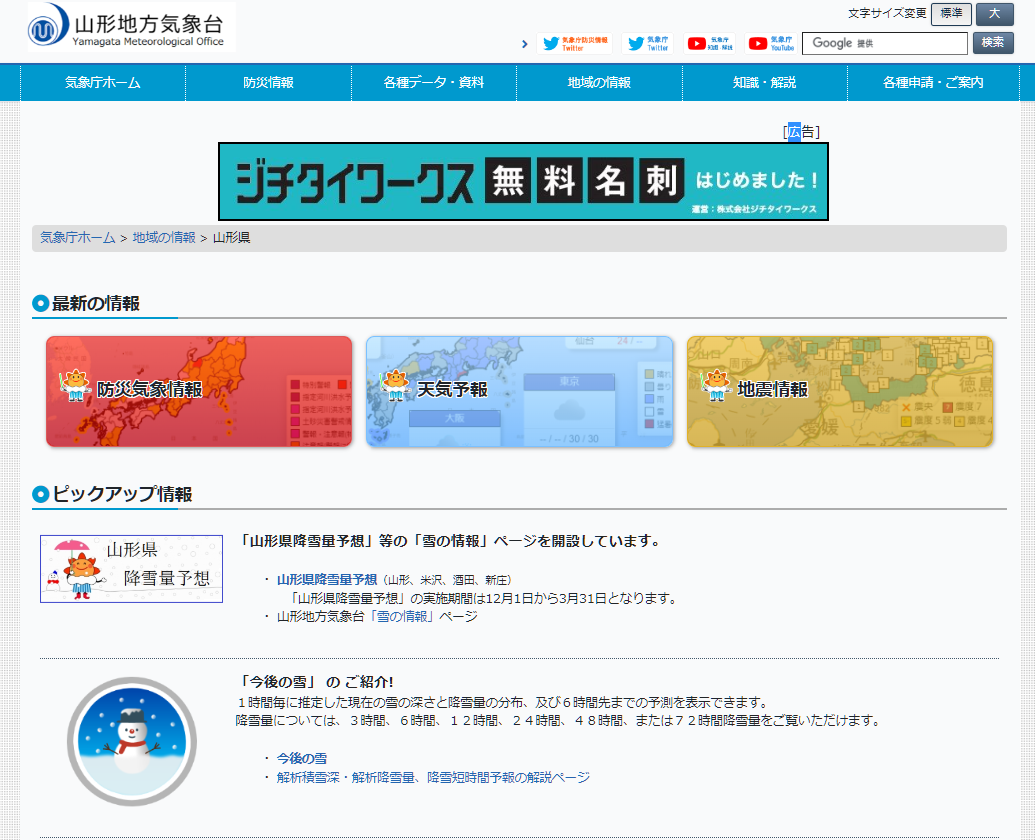Select the 防災気象情報 red banner
This screenshot has width=1035, height=840.
point(197,391)
